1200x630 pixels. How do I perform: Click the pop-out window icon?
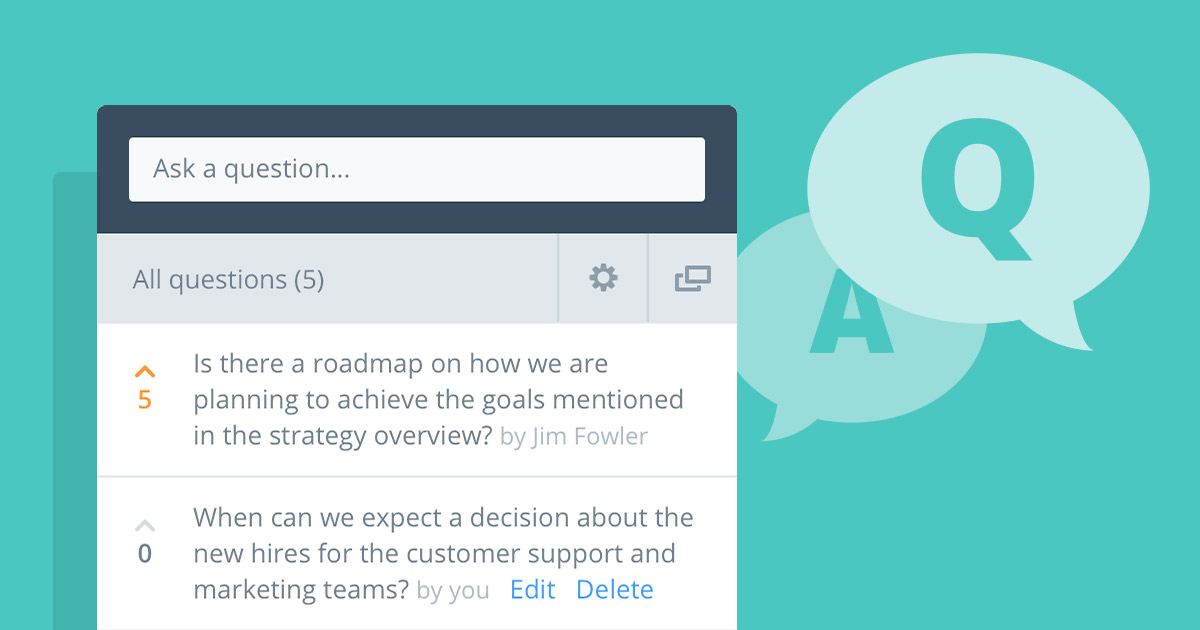pyautogui.click(x=693, y=279)
